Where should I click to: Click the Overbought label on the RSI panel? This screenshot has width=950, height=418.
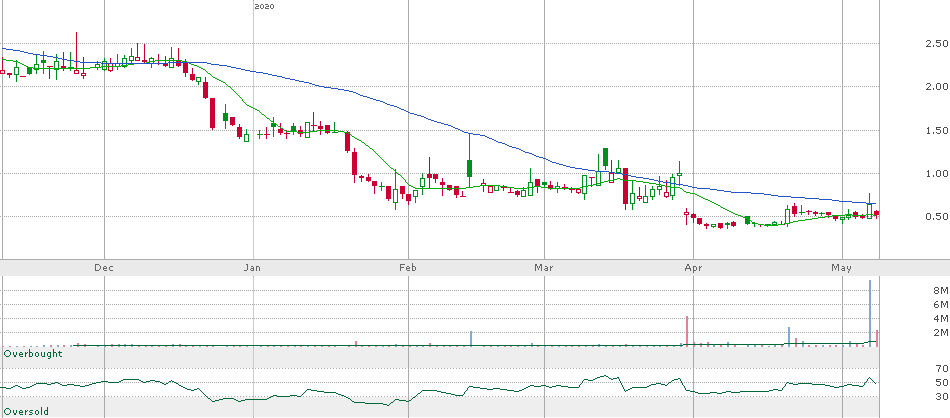(33, 353)
